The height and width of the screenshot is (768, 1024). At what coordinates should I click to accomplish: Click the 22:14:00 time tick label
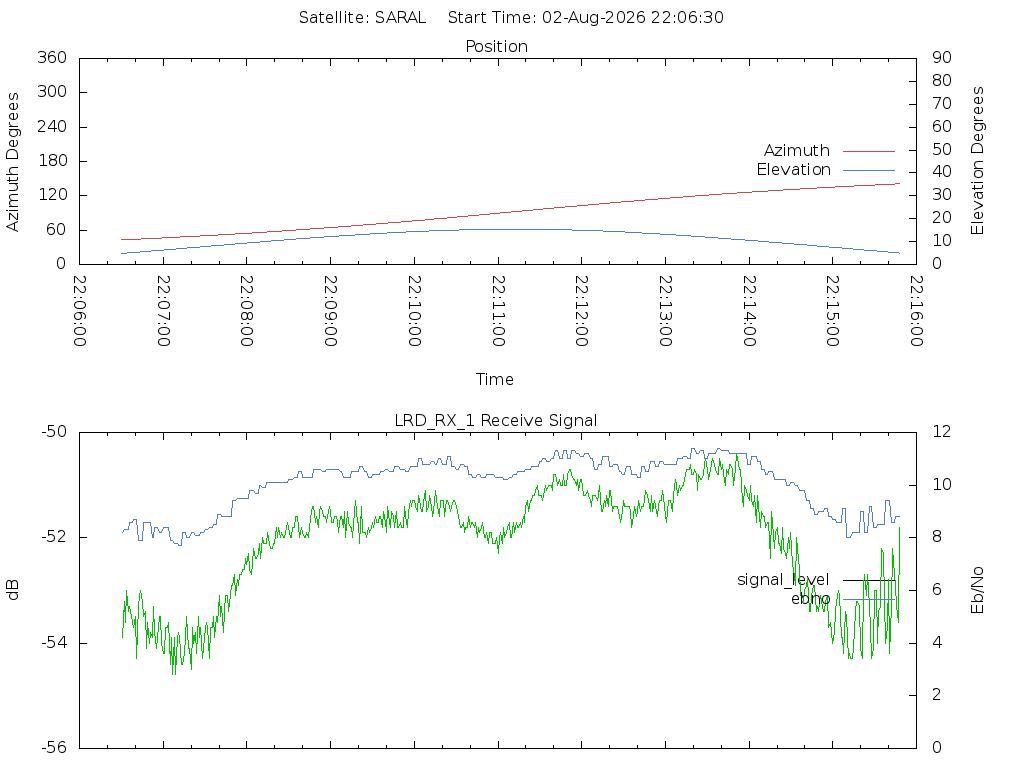tap(749, 311)
